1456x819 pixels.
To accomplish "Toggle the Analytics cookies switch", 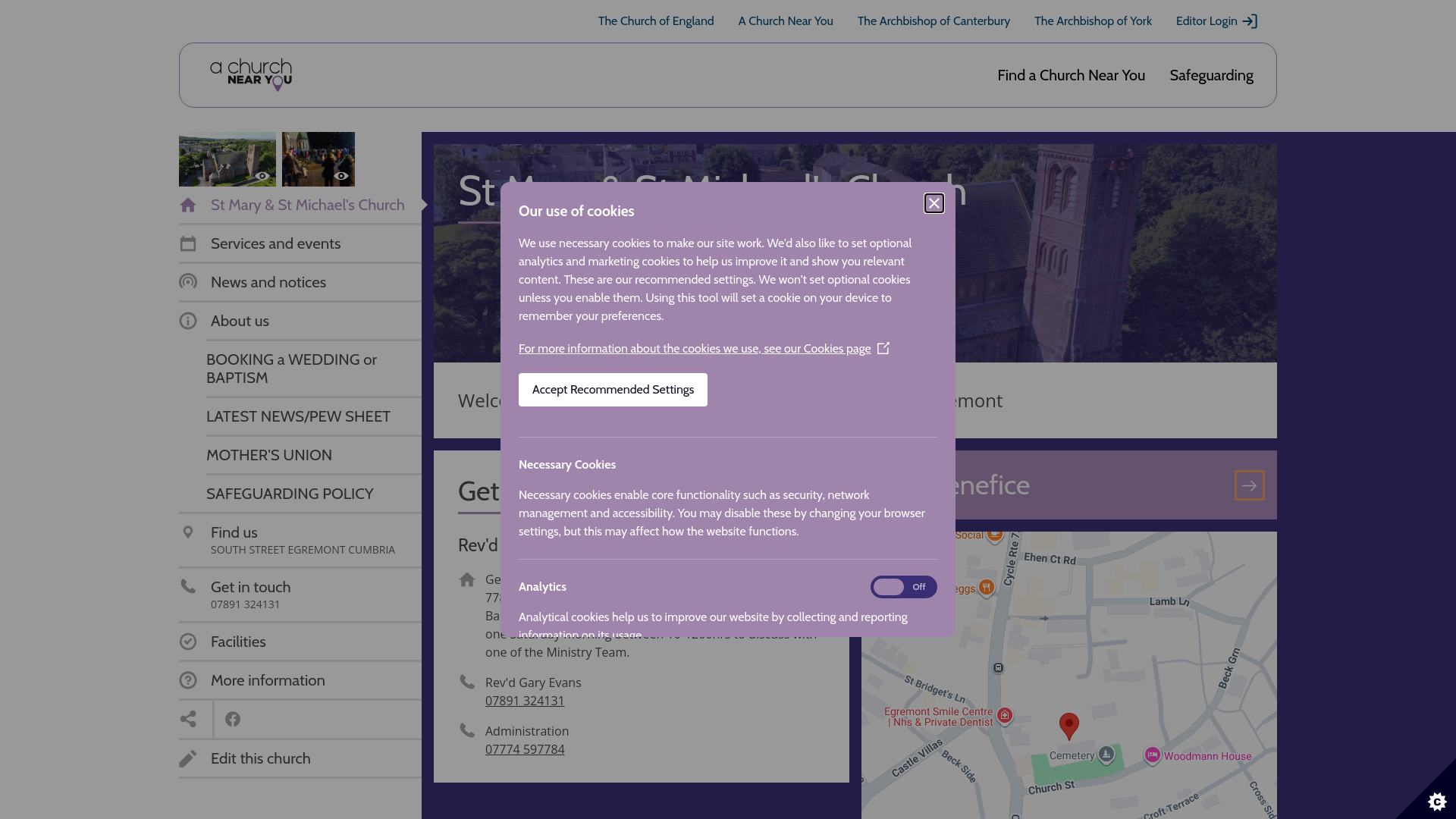I will pyautogui.click(x=903, y=587).
